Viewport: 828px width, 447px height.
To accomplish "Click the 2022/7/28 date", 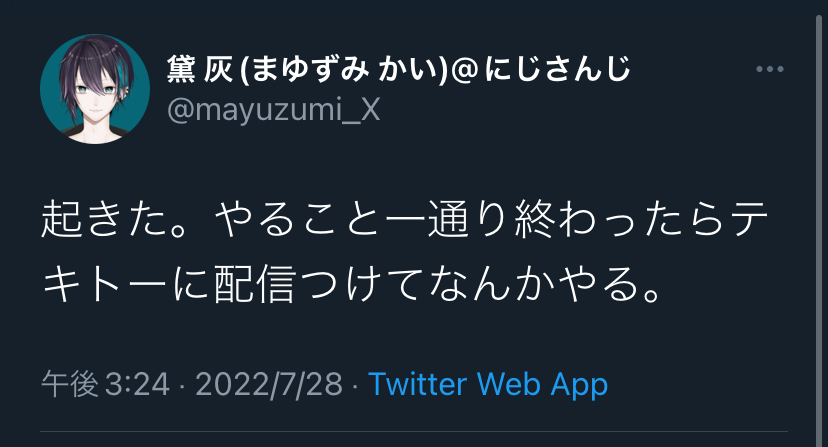I will 269,384.
